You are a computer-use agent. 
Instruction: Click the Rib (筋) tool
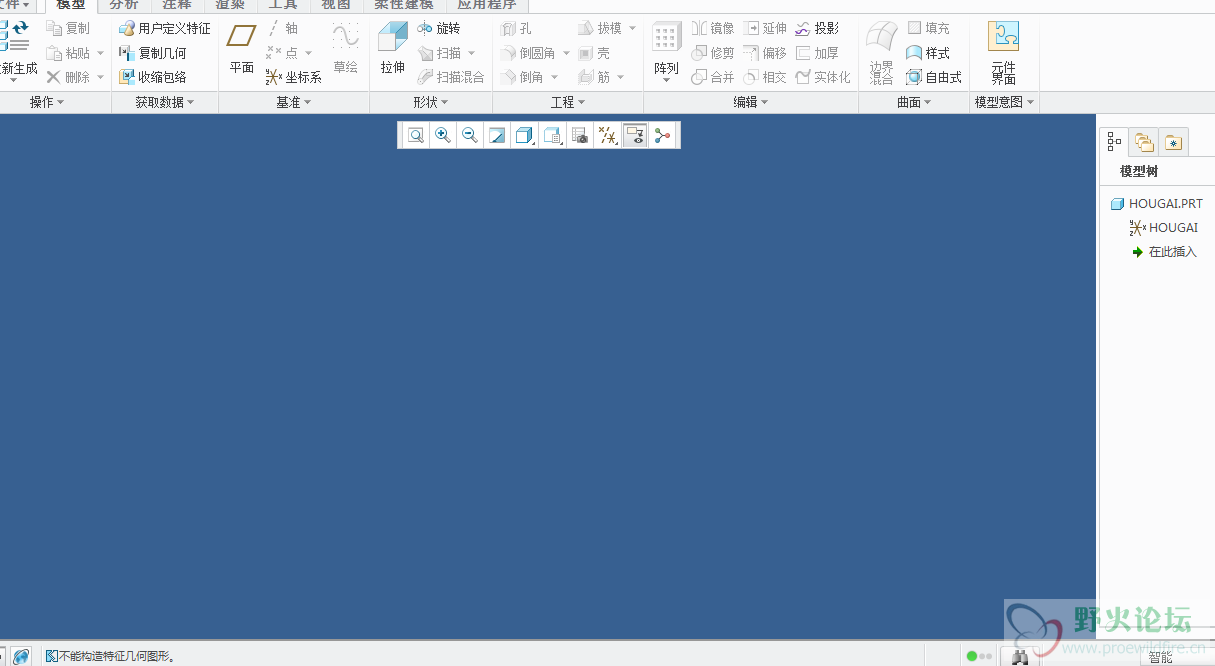tap(595, 77)
